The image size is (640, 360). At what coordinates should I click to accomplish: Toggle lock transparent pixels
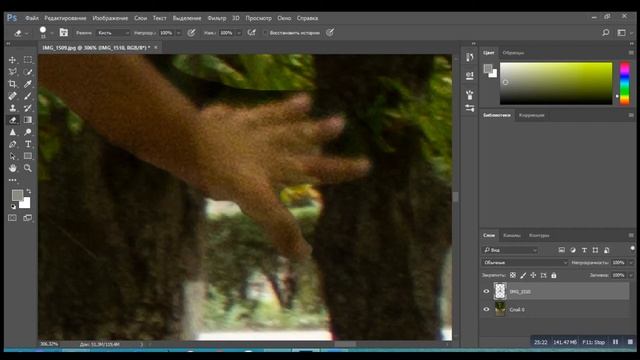tap(513, 276)
